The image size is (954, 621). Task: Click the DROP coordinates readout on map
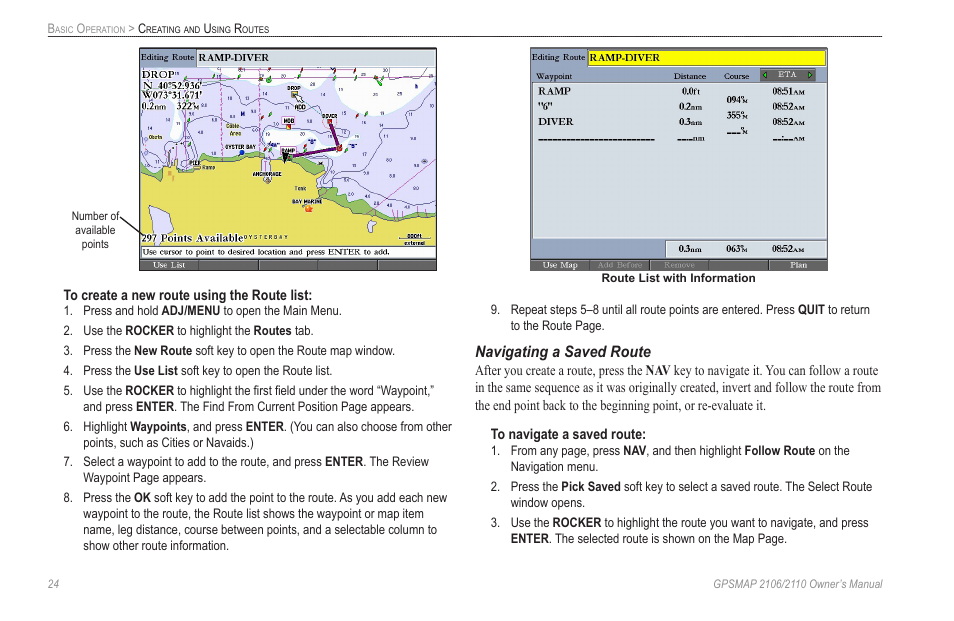point(172,90)
